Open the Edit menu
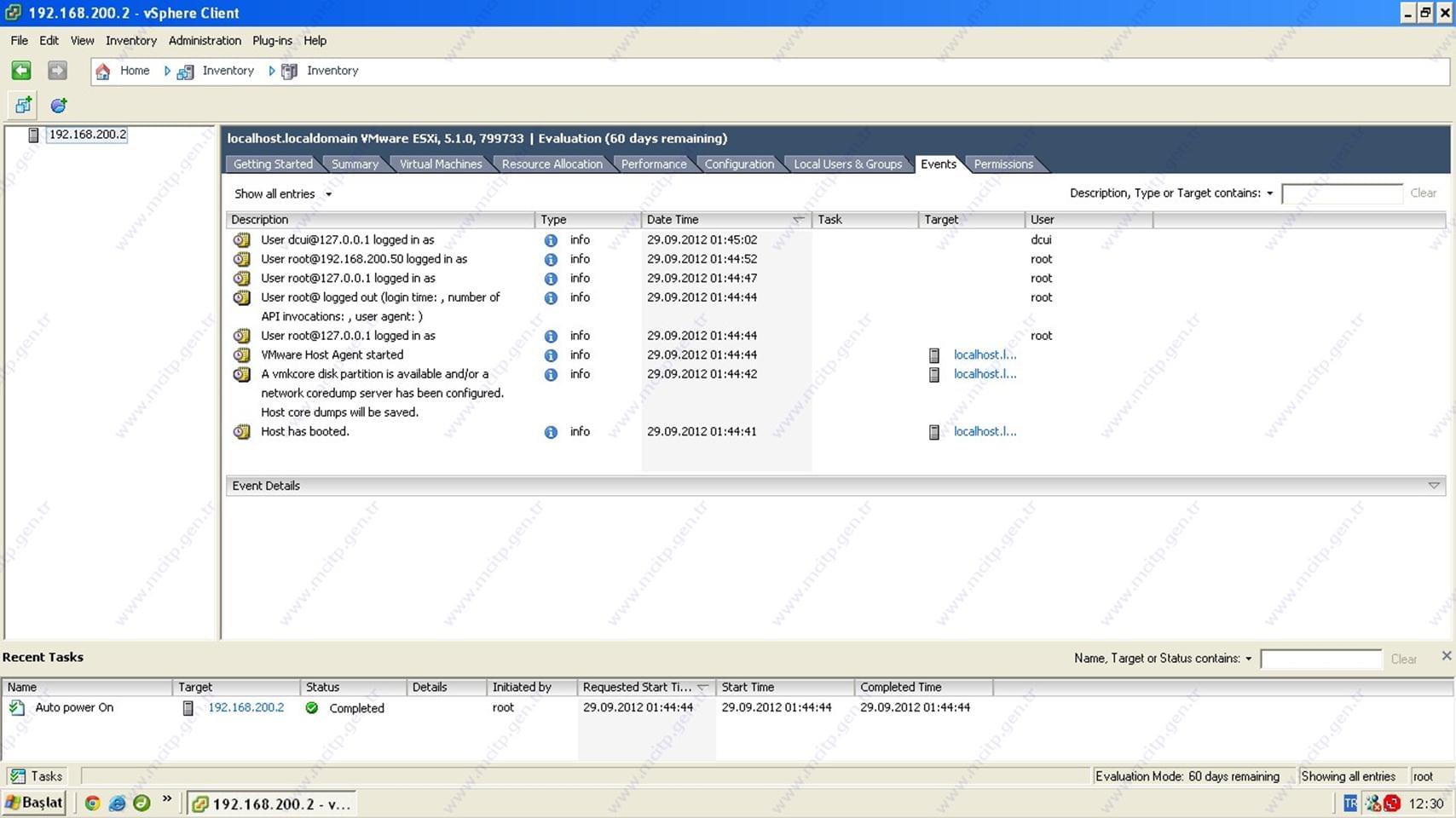Image resolution: width=1456 pixels, height=818 pixels. point(49,40)
